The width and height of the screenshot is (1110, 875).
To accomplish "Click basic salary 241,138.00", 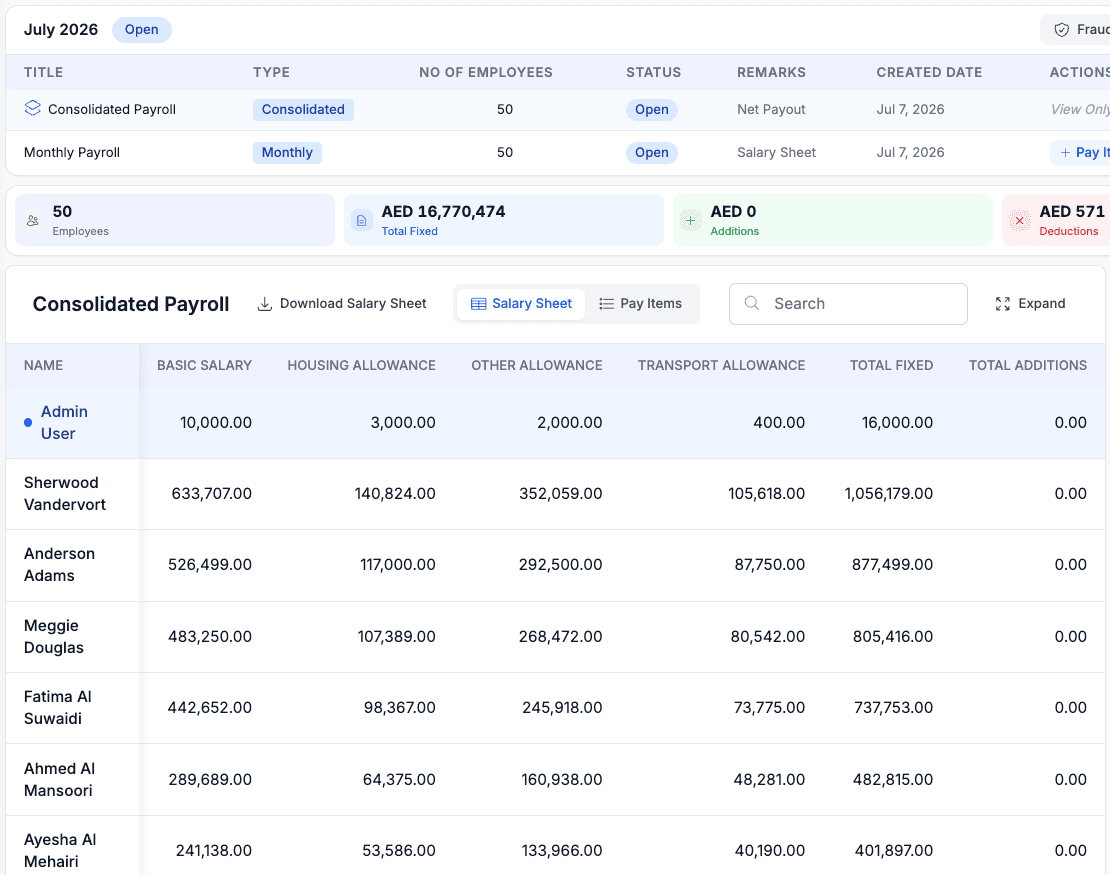I will (214, 850).
